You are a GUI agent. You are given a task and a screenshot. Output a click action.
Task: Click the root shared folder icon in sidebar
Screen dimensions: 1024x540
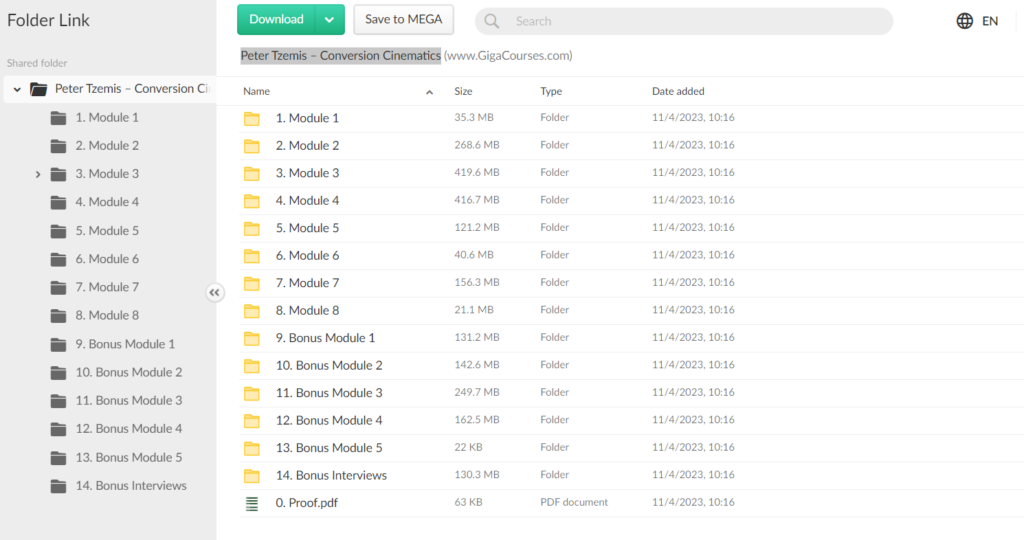click(39, 89)
